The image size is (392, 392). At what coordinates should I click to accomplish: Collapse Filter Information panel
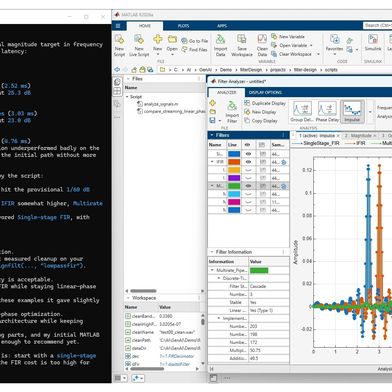click(x=212, y=252)
